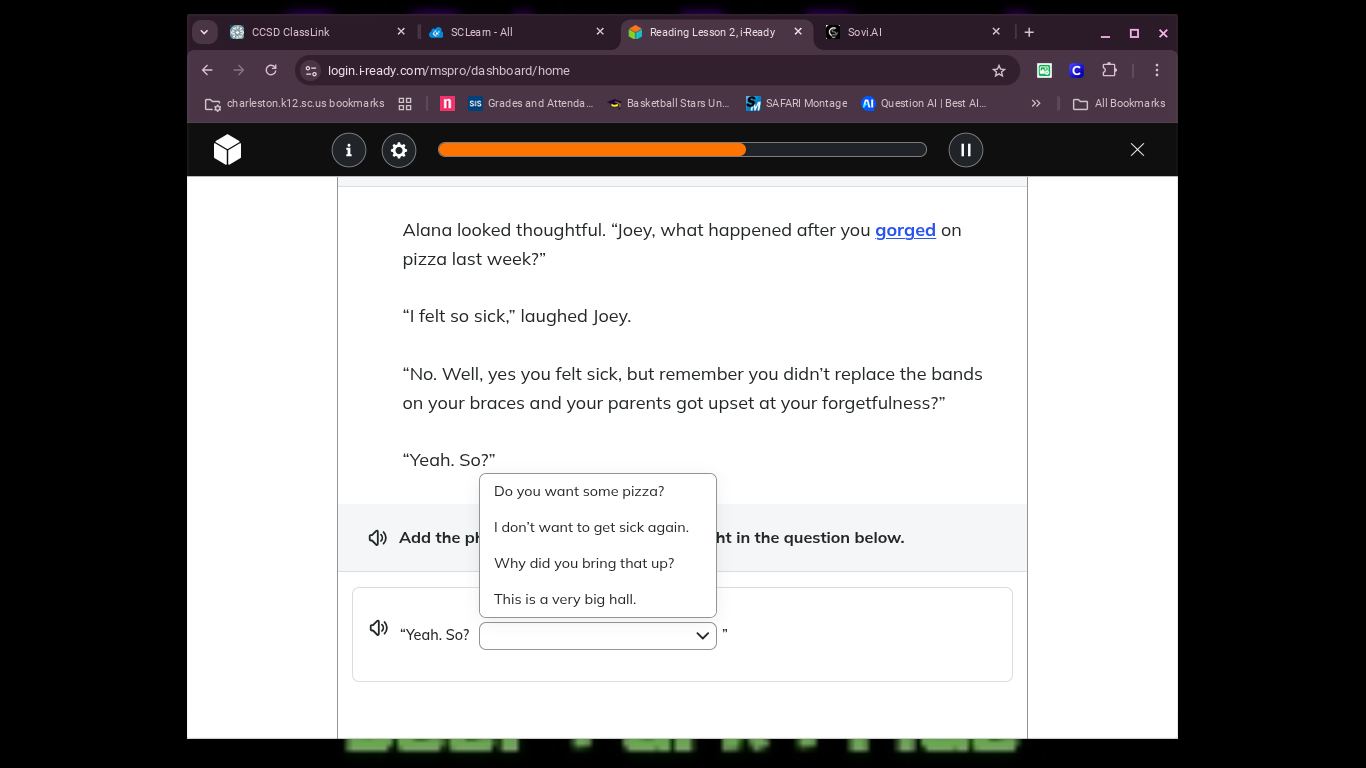
Task: Collapse the answer dropdown arrow
Action: coord(702,636)
